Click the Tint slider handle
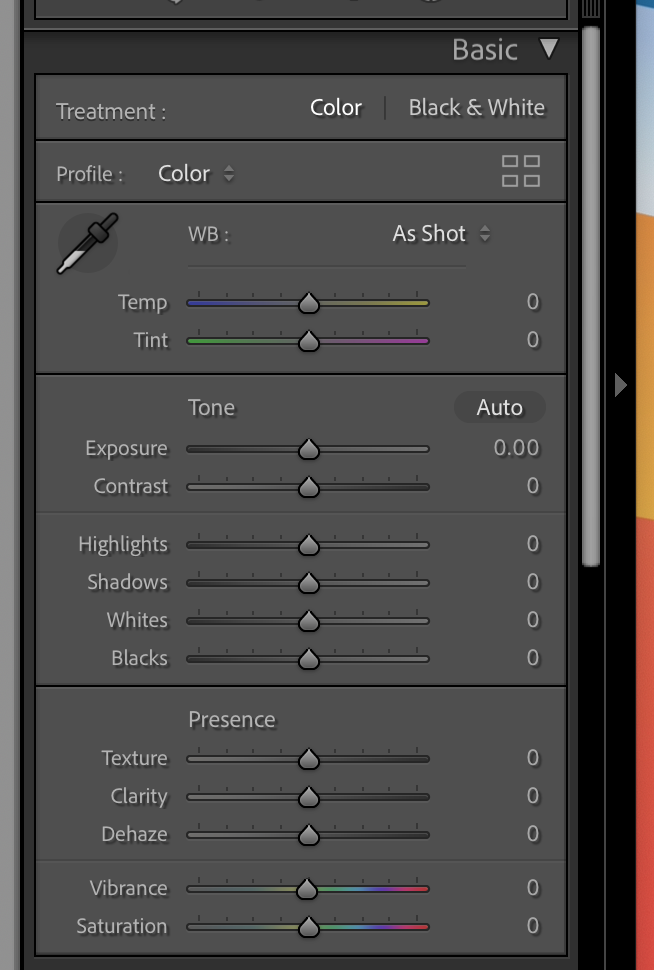 click(308, 340)
